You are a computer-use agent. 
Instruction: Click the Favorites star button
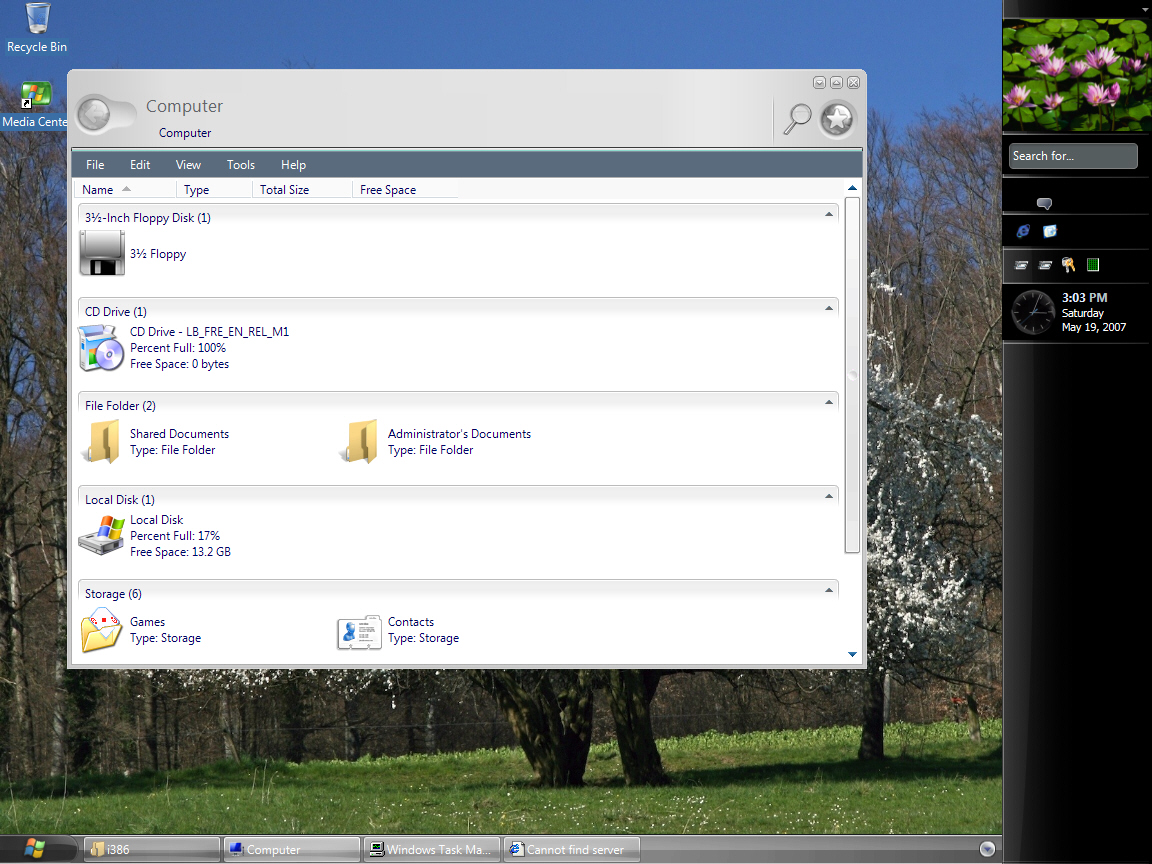(x=837, y=119)
